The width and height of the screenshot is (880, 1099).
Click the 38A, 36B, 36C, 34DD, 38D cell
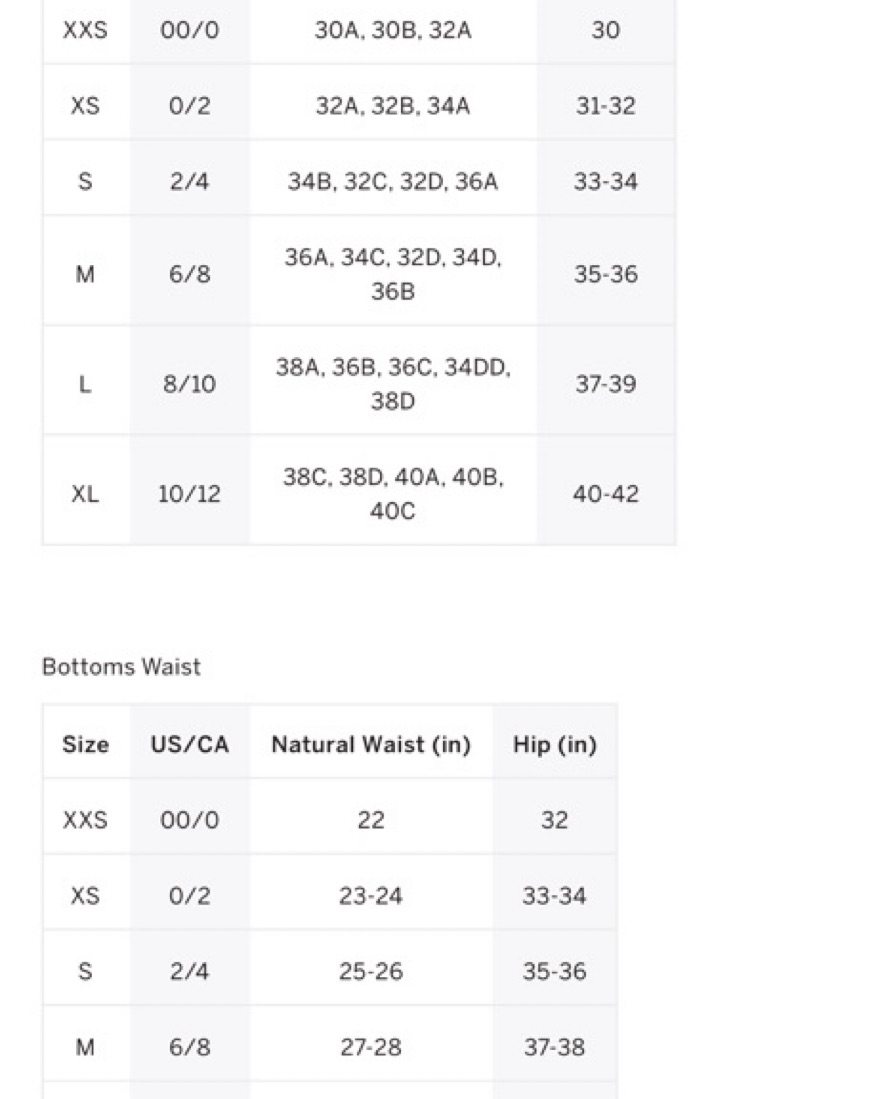(x=393, y=384)
